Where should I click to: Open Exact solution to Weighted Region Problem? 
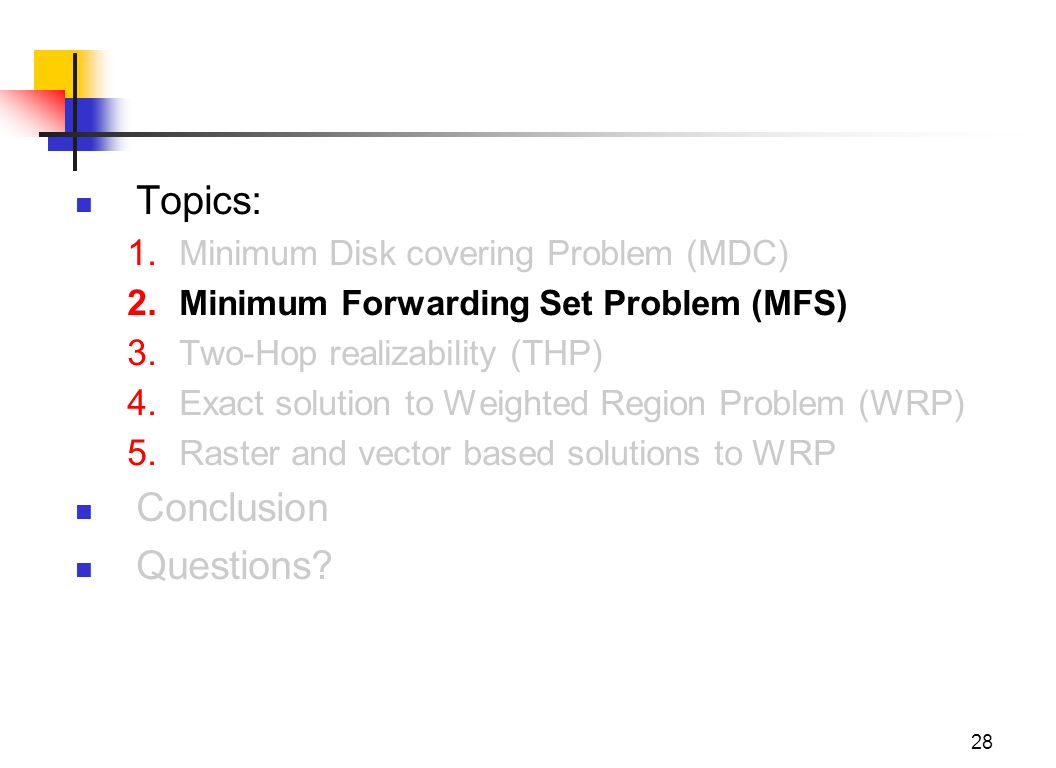[572, 404]
